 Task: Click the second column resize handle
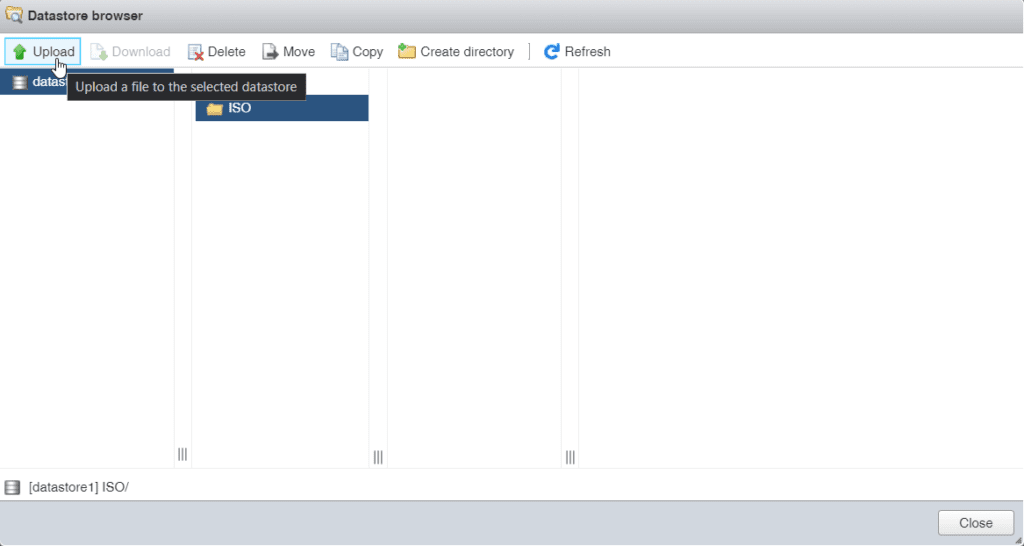378,457
